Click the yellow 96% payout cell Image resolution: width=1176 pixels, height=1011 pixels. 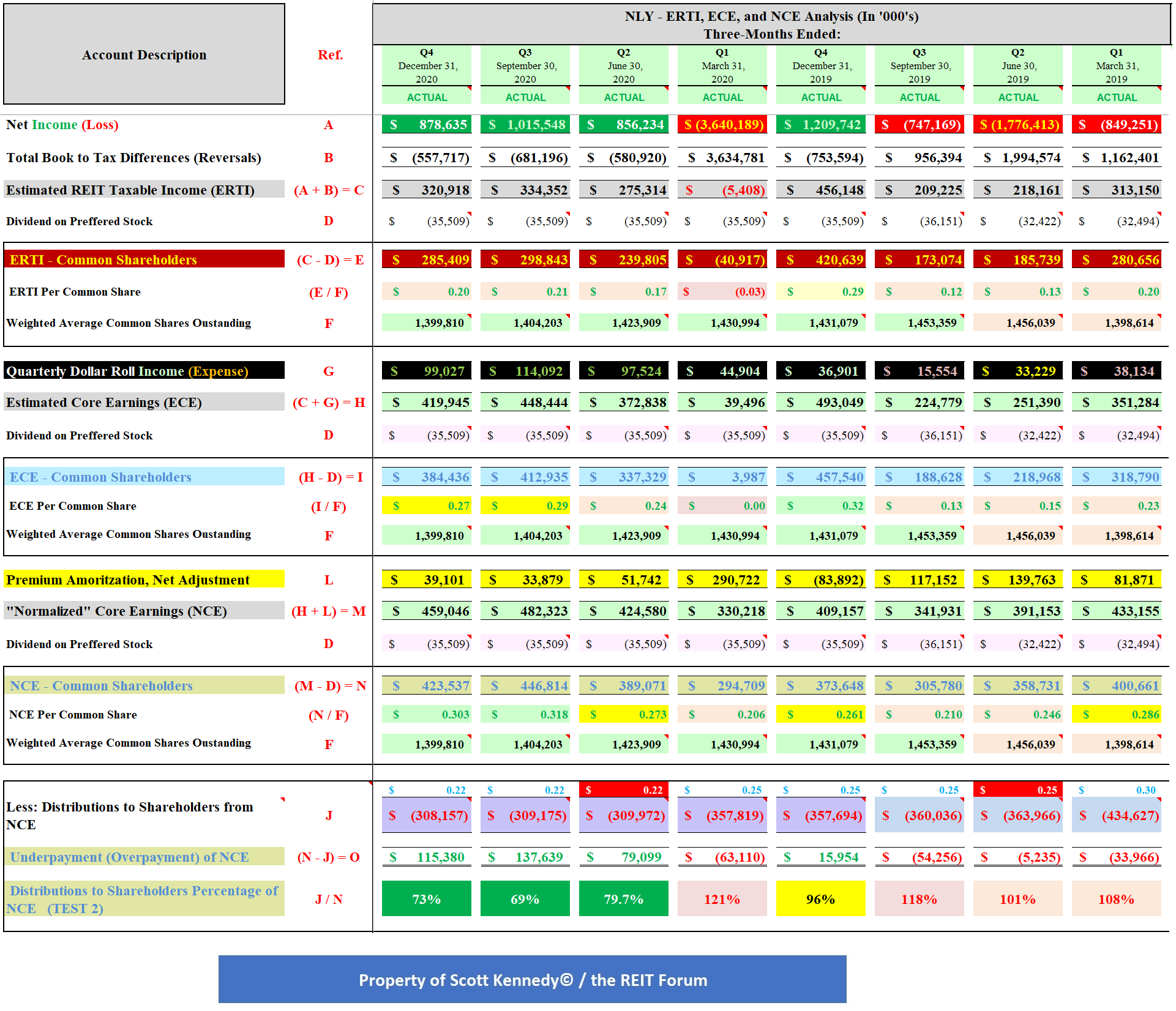coord(821,898)
